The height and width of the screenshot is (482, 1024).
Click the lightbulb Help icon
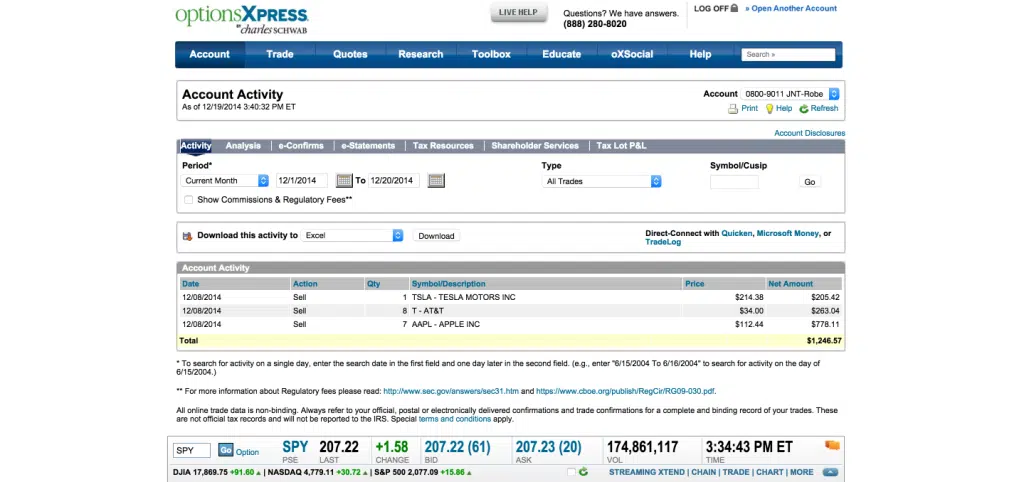point(769,109)
